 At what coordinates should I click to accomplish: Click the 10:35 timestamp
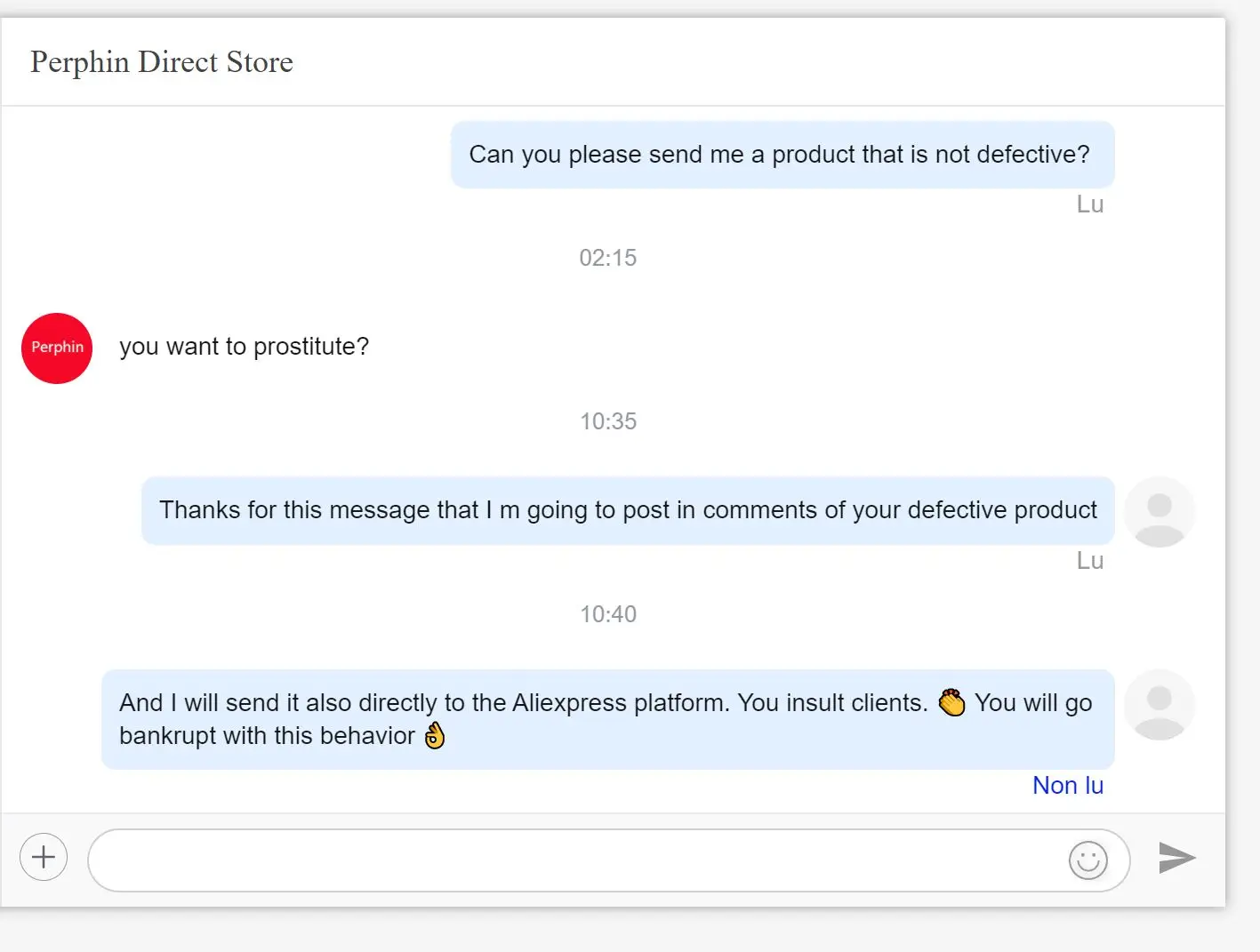pos(608,421)
